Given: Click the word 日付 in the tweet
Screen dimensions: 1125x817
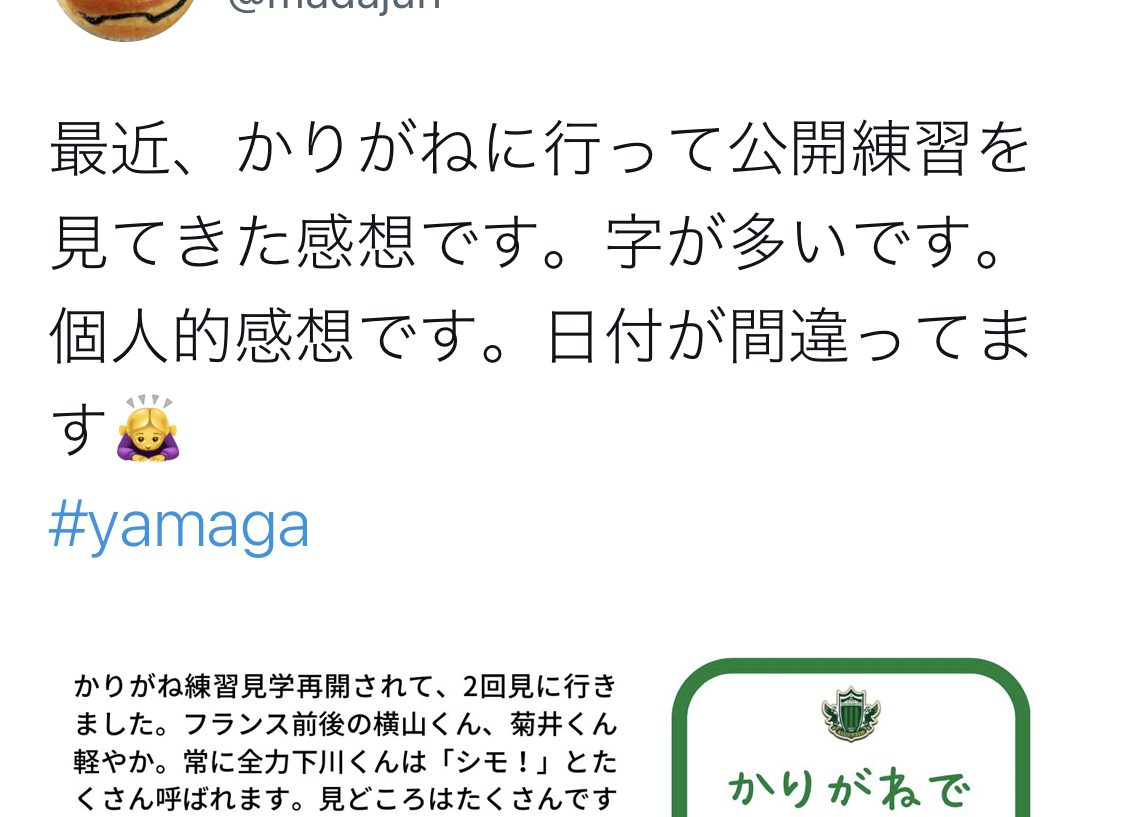Looking at the screenshot, I should tap(604, 336).
